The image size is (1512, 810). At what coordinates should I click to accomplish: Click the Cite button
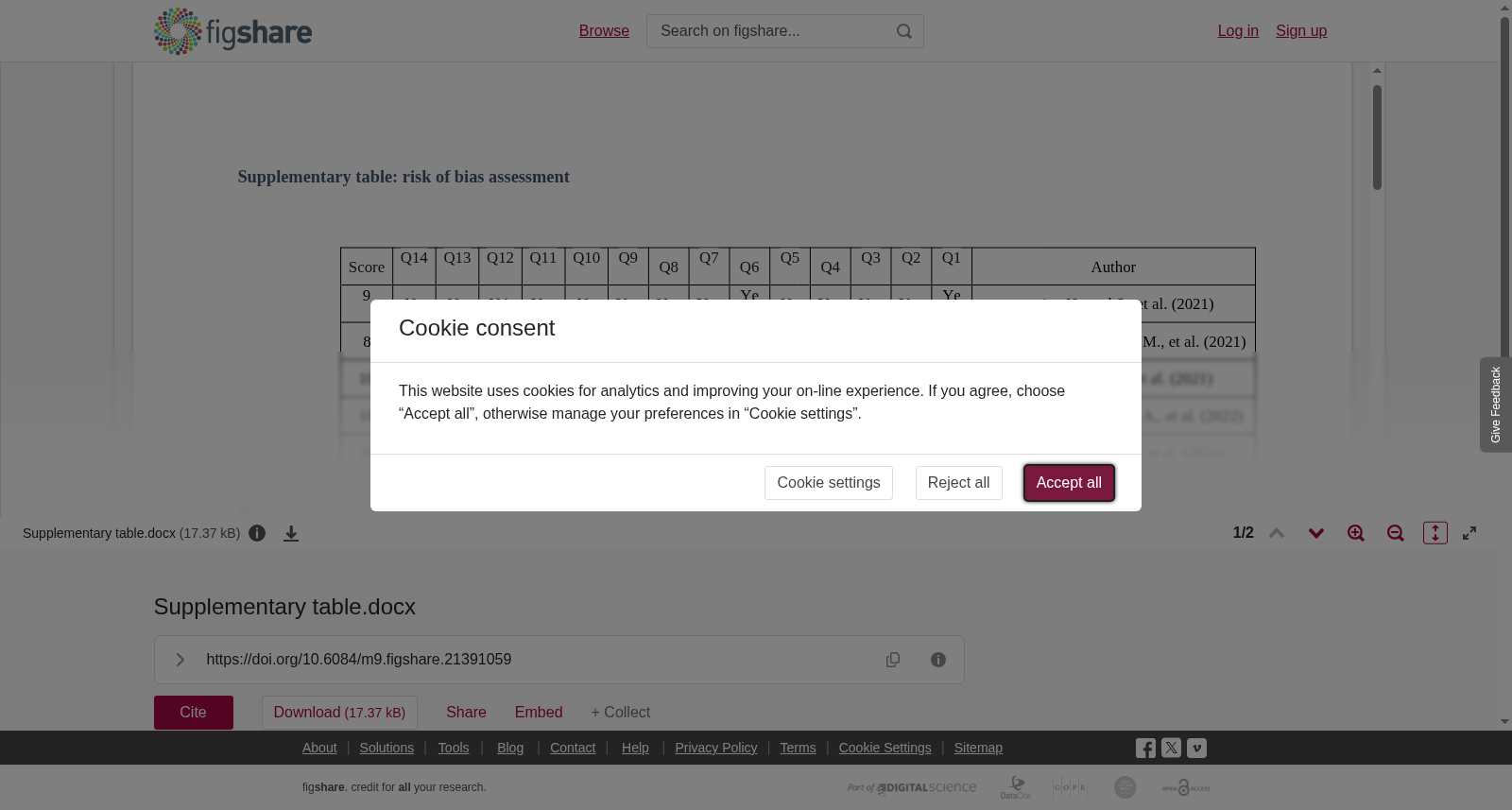click(x=194, y=713)
